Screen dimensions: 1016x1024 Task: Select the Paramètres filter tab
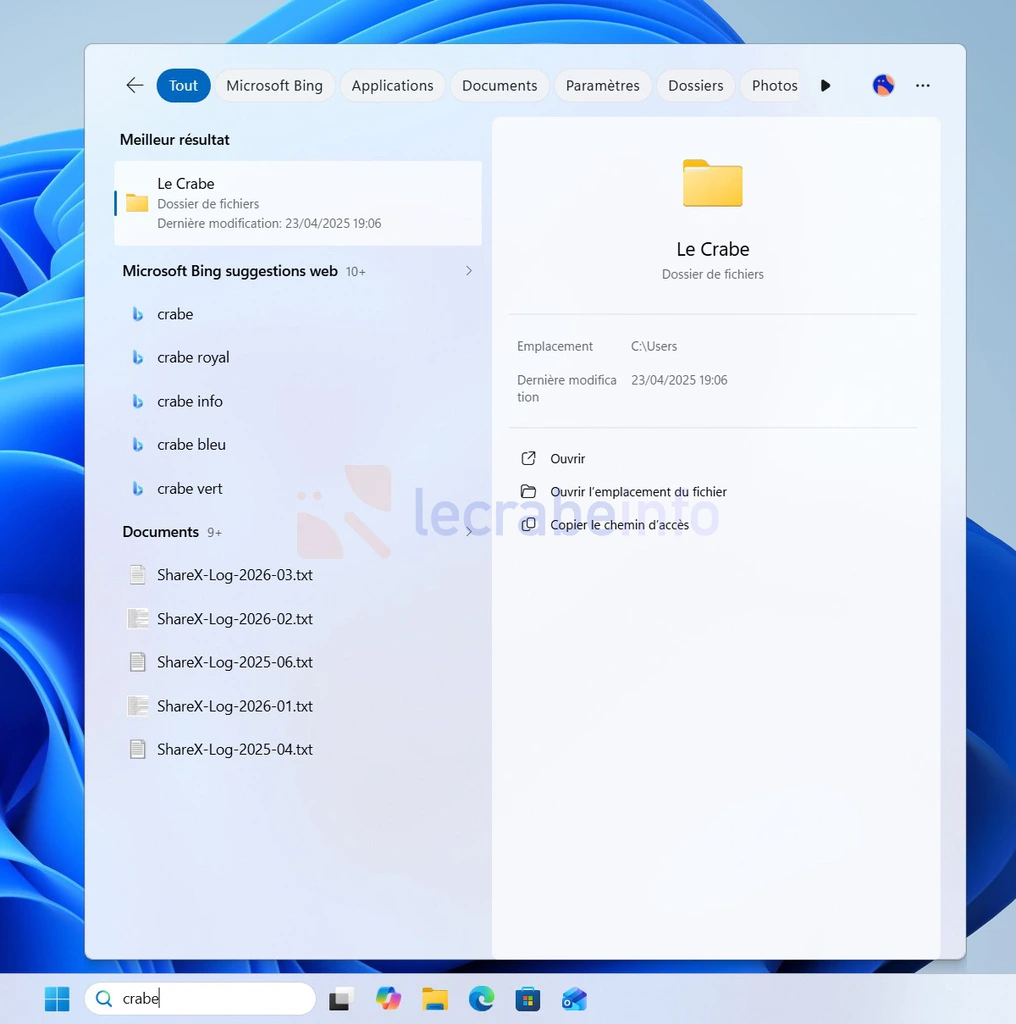(x=602, y=86)
